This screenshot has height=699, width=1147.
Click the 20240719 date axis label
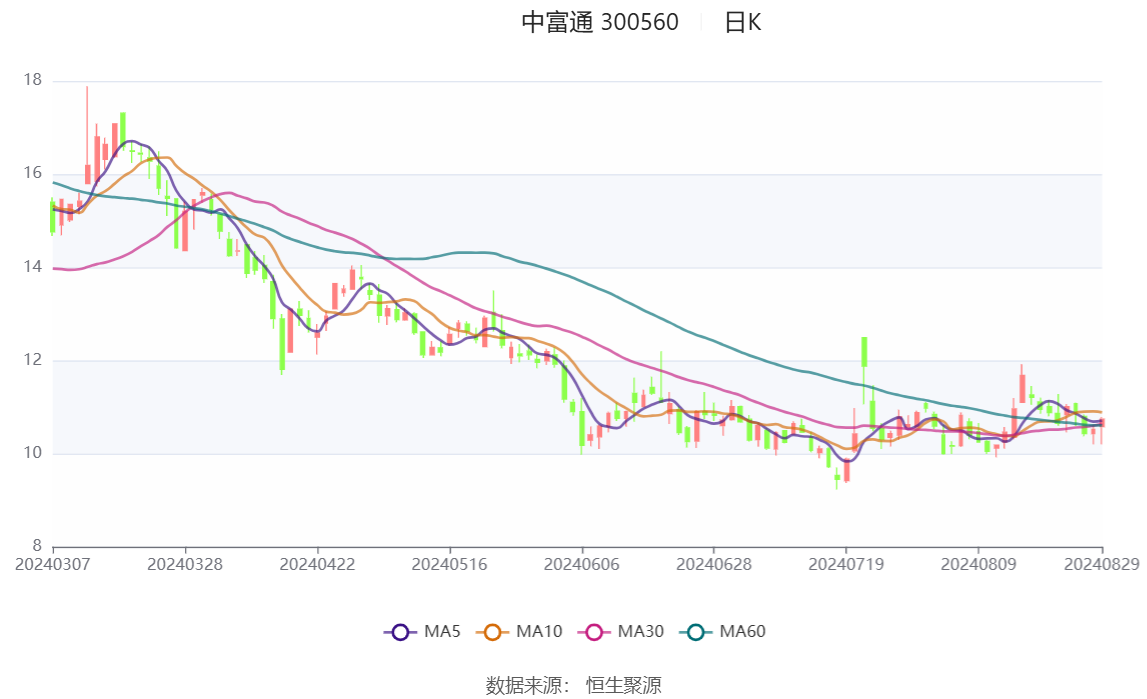pos(846,564)
